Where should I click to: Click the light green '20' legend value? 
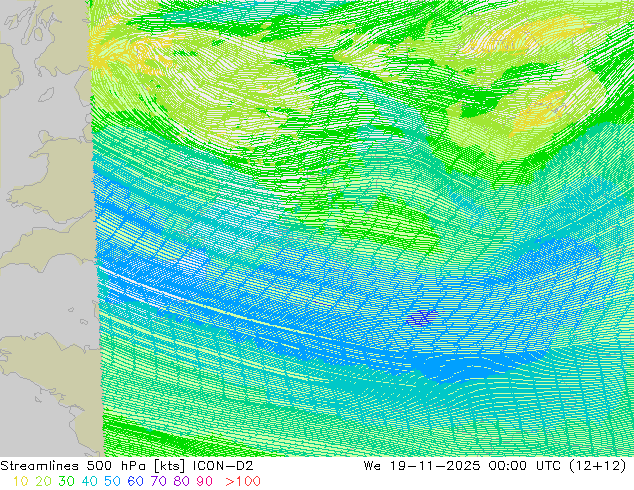43,481
